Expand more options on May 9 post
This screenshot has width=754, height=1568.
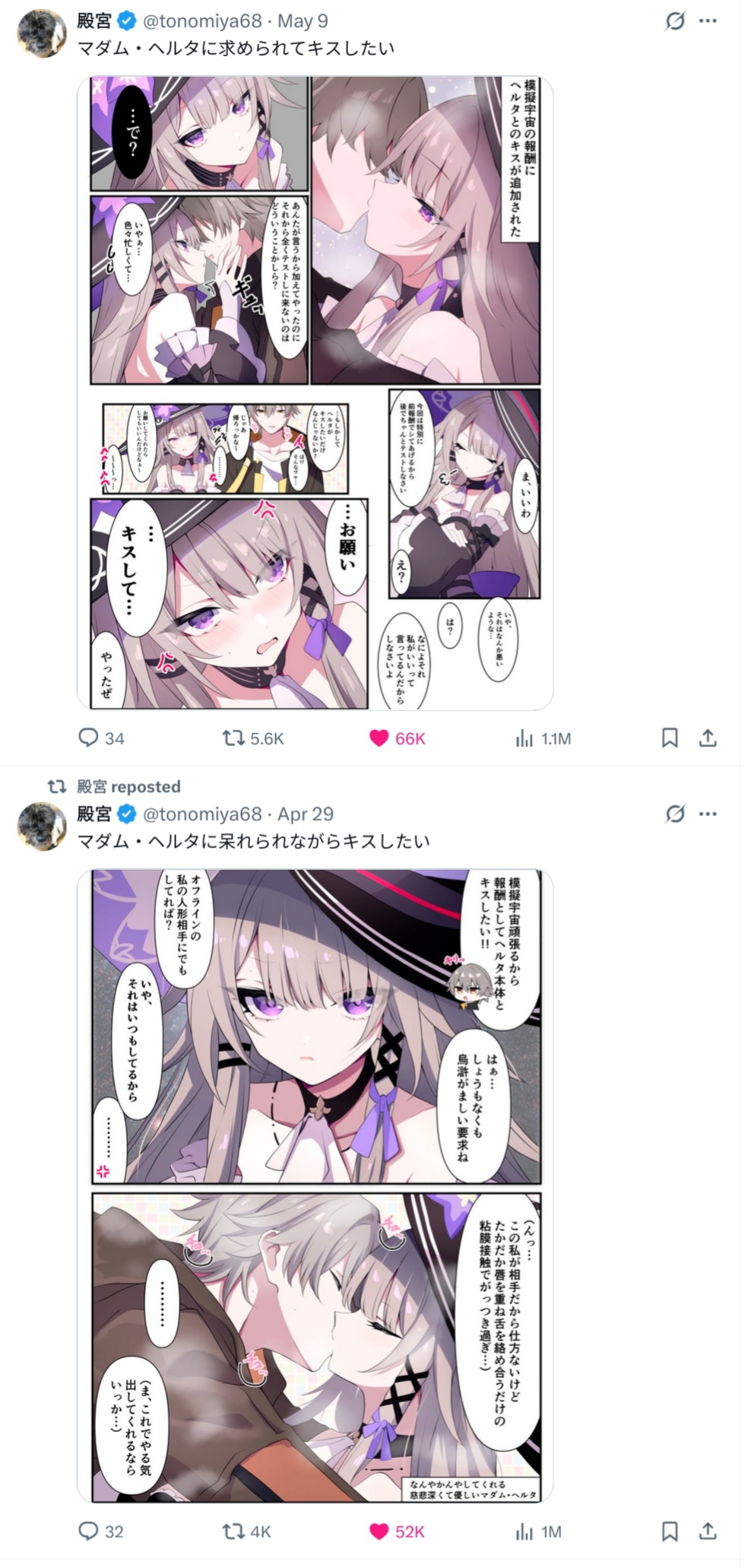pos(708,21)
